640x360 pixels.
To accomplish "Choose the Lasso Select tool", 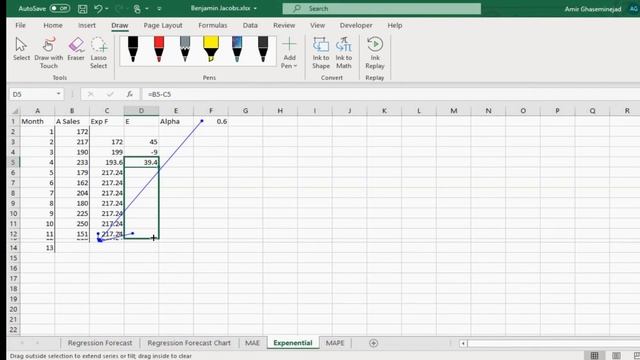I will point(99,53).
